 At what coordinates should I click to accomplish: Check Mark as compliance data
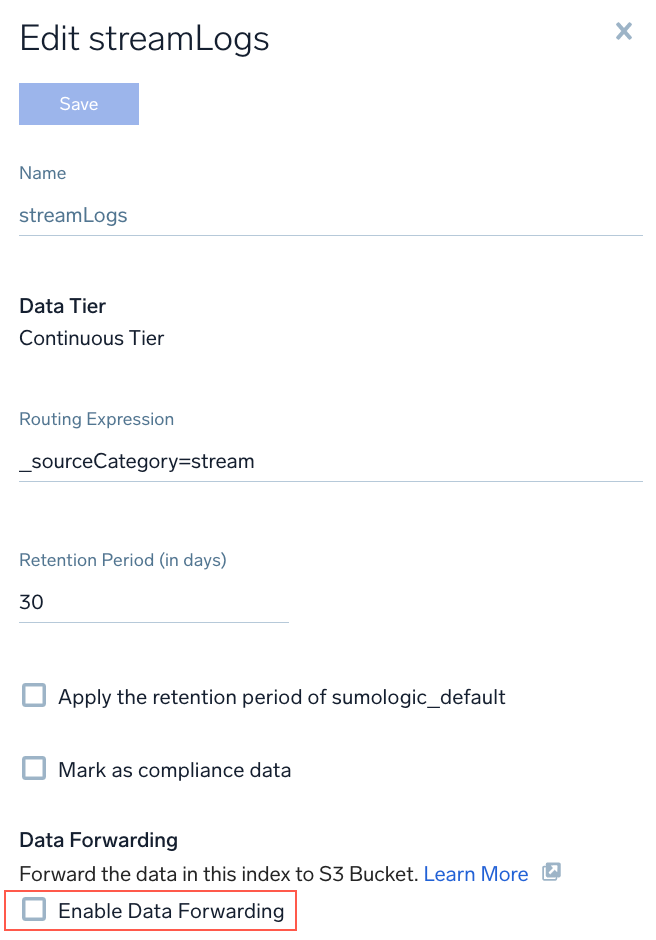click(x=33, y=769)
